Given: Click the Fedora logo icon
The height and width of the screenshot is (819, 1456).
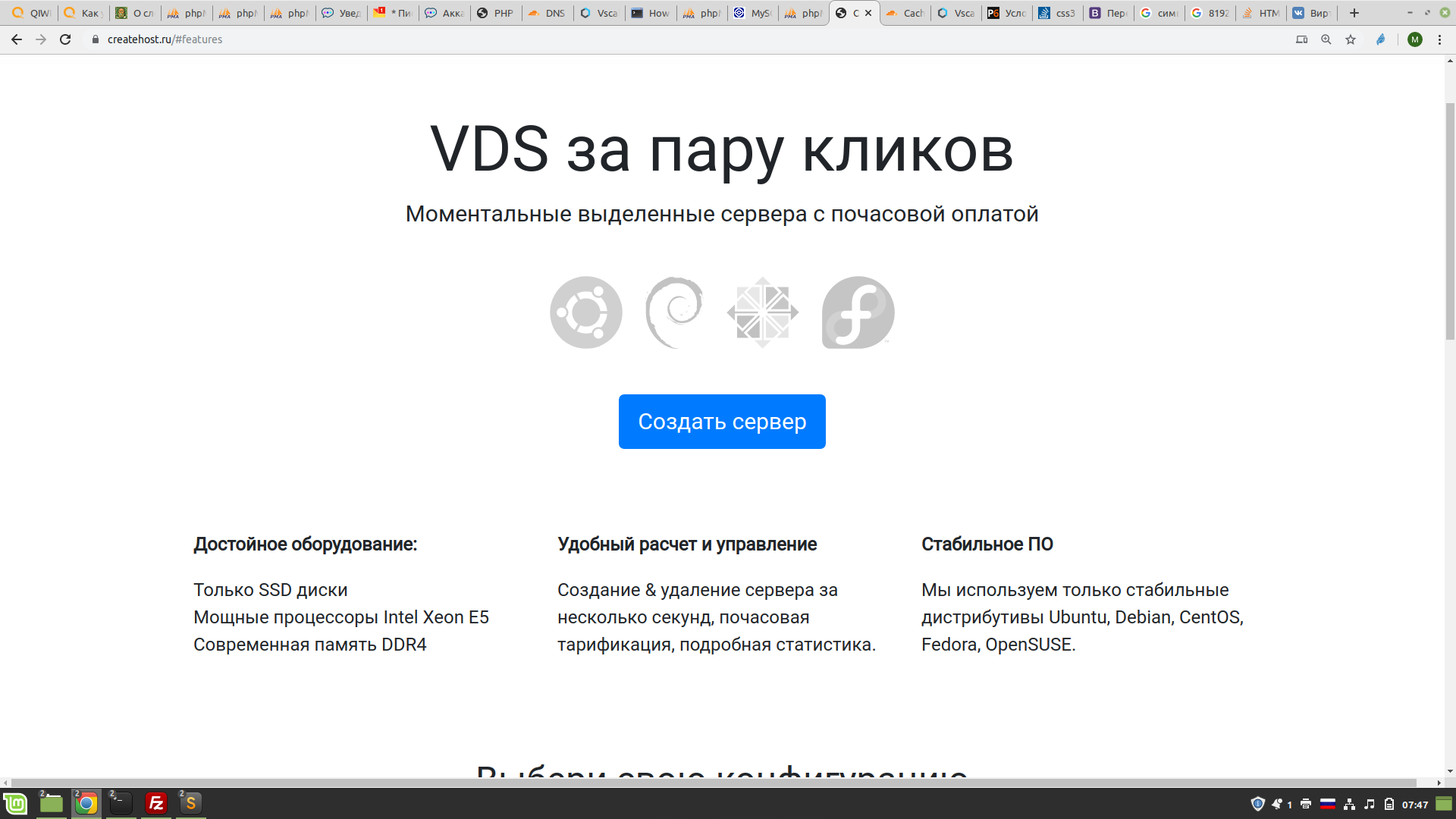Looking at the screenshot, I should (x=858, y=312).
